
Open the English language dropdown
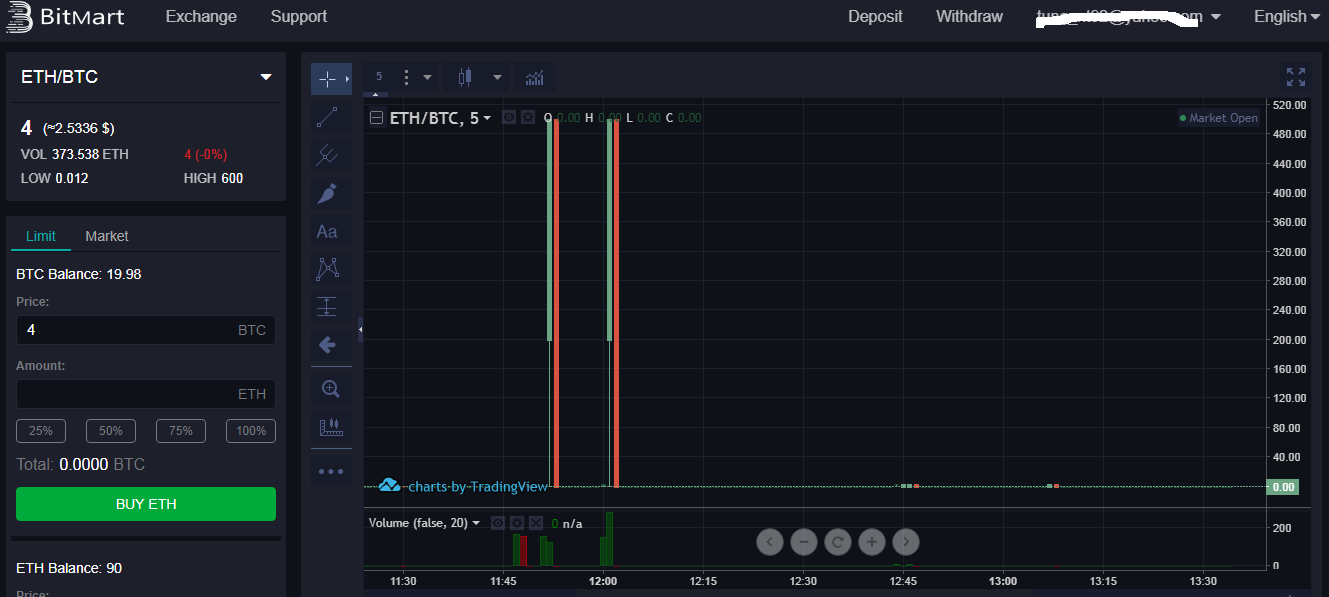pos(1286,16)
